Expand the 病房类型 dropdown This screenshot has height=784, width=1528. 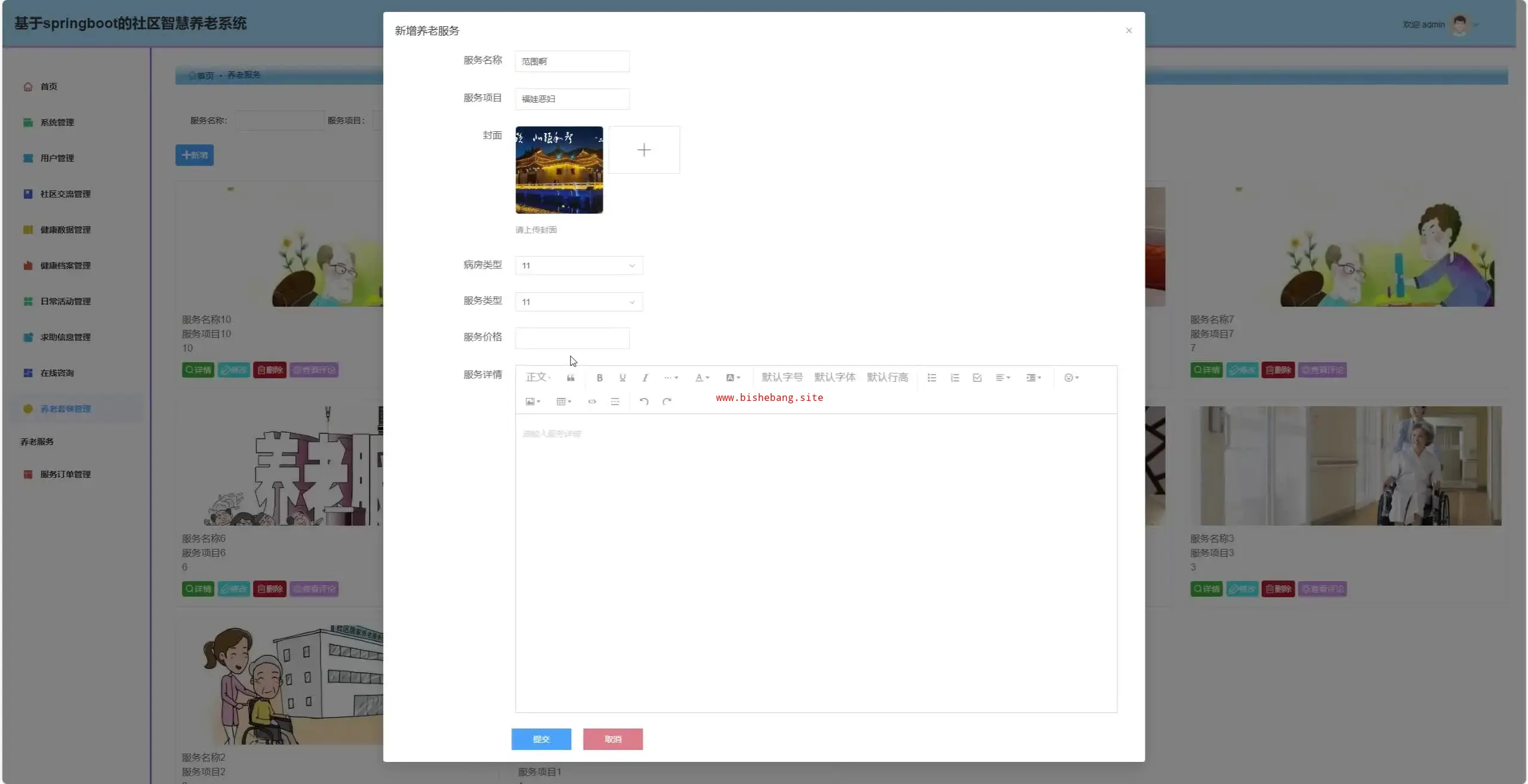(578, 266)
